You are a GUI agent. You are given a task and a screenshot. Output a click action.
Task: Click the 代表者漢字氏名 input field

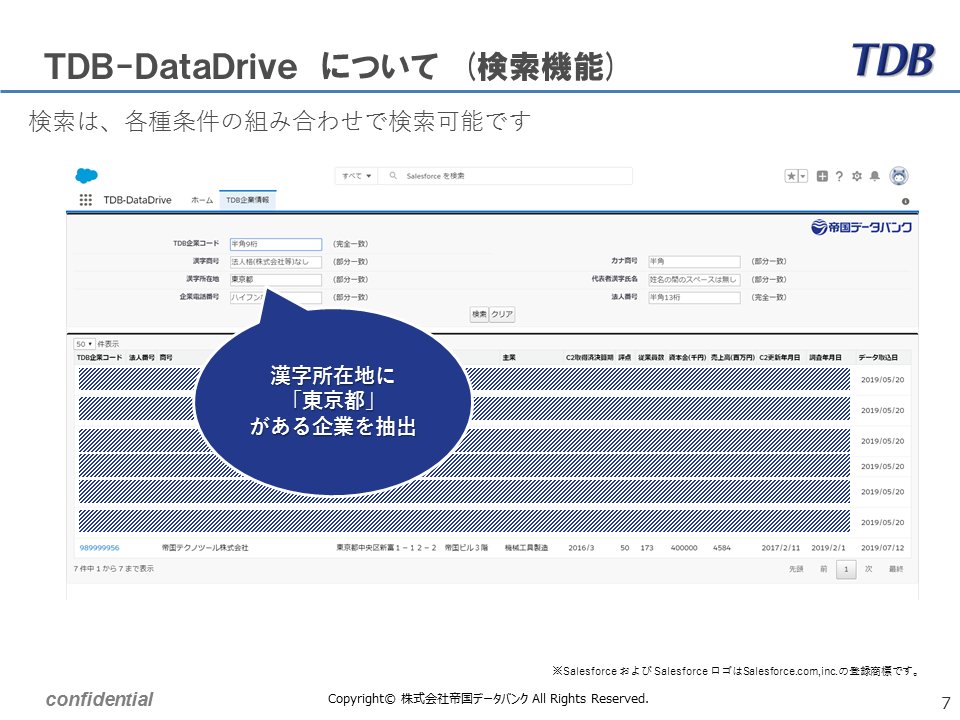(x=694, y=280)
